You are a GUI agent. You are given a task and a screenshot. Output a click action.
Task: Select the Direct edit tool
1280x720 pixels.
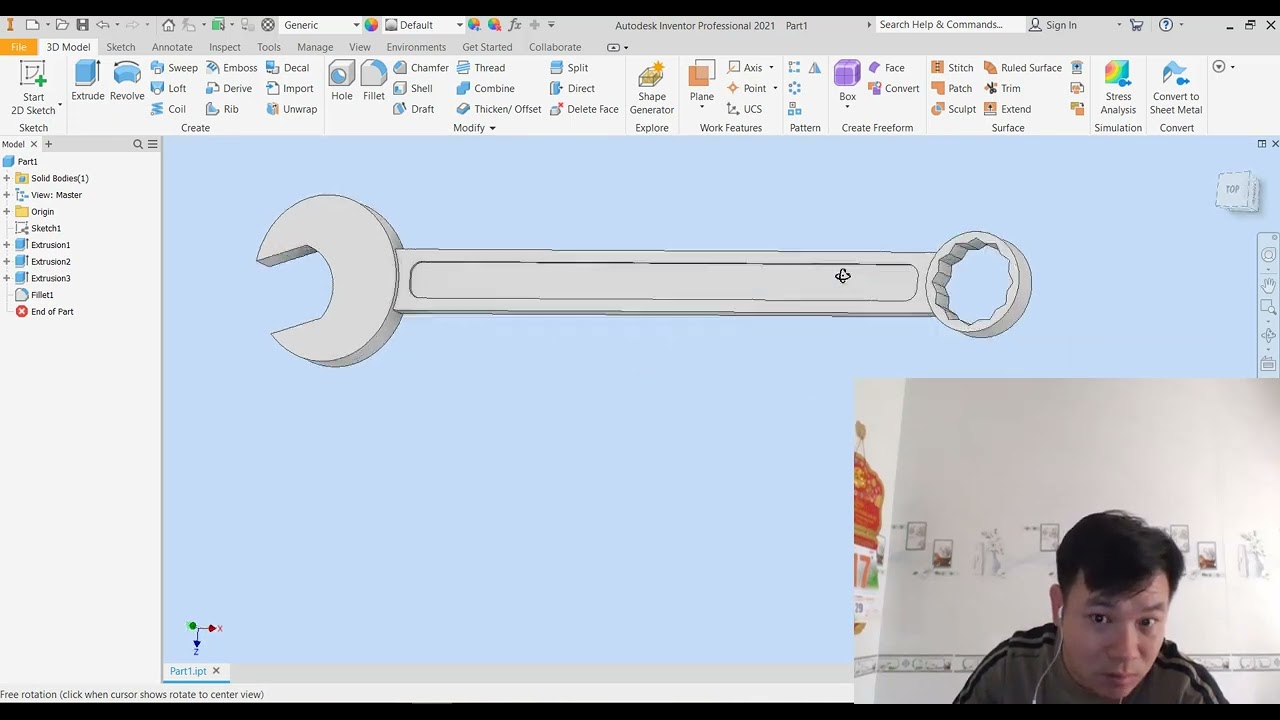point(572,88)
